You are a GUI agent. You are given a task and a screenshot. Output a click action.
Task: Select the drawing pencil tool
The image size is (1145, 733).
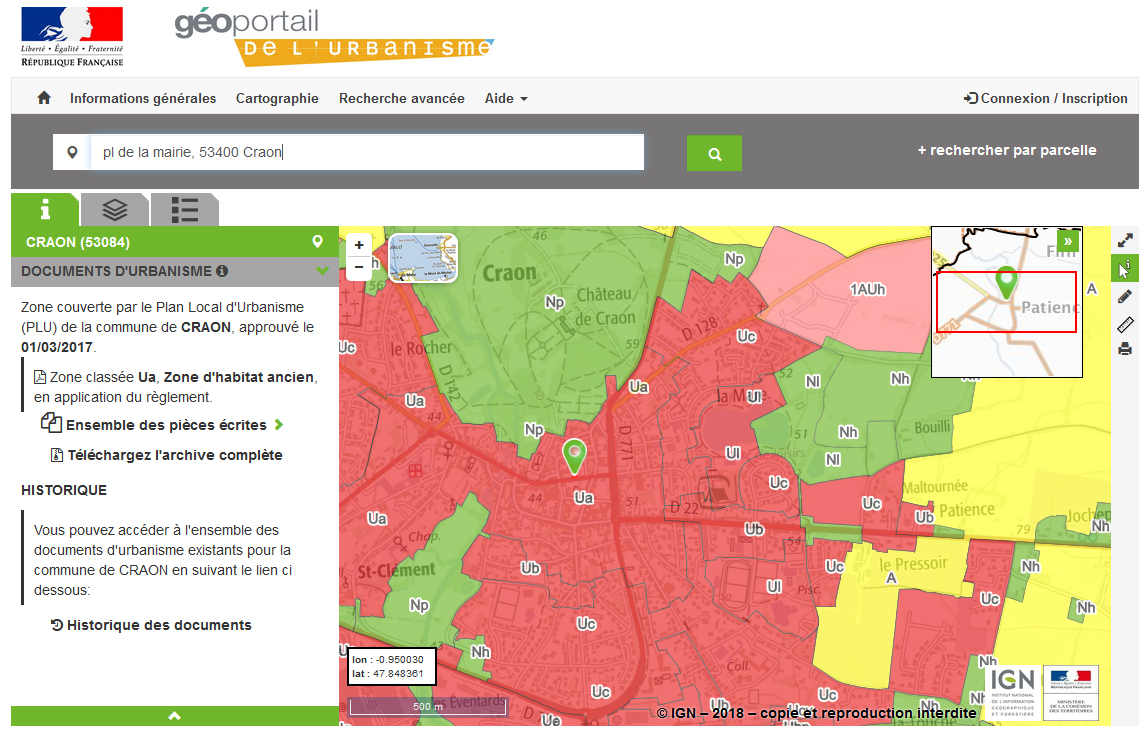(x=1125, y=296)
